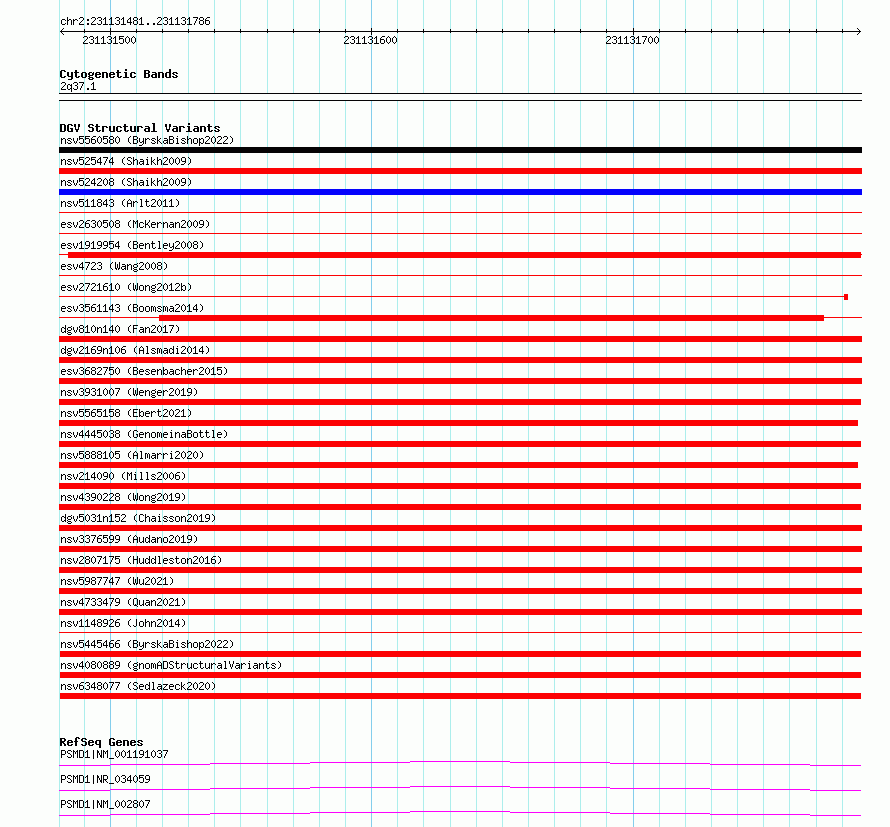Click the 231131500 ruler position label
This screenshot has width=890, height=827.
click(x=109, y=40)
